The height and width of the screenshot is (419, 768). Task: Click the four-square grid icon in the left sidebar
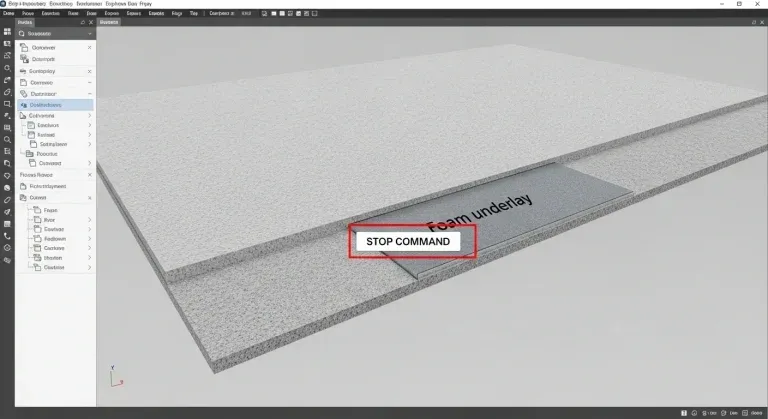tap(7, 31)
